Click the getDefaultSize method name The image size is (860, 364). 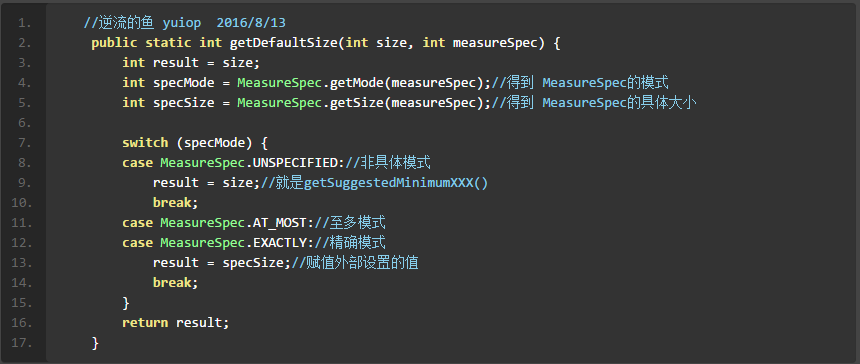point(287,43)
